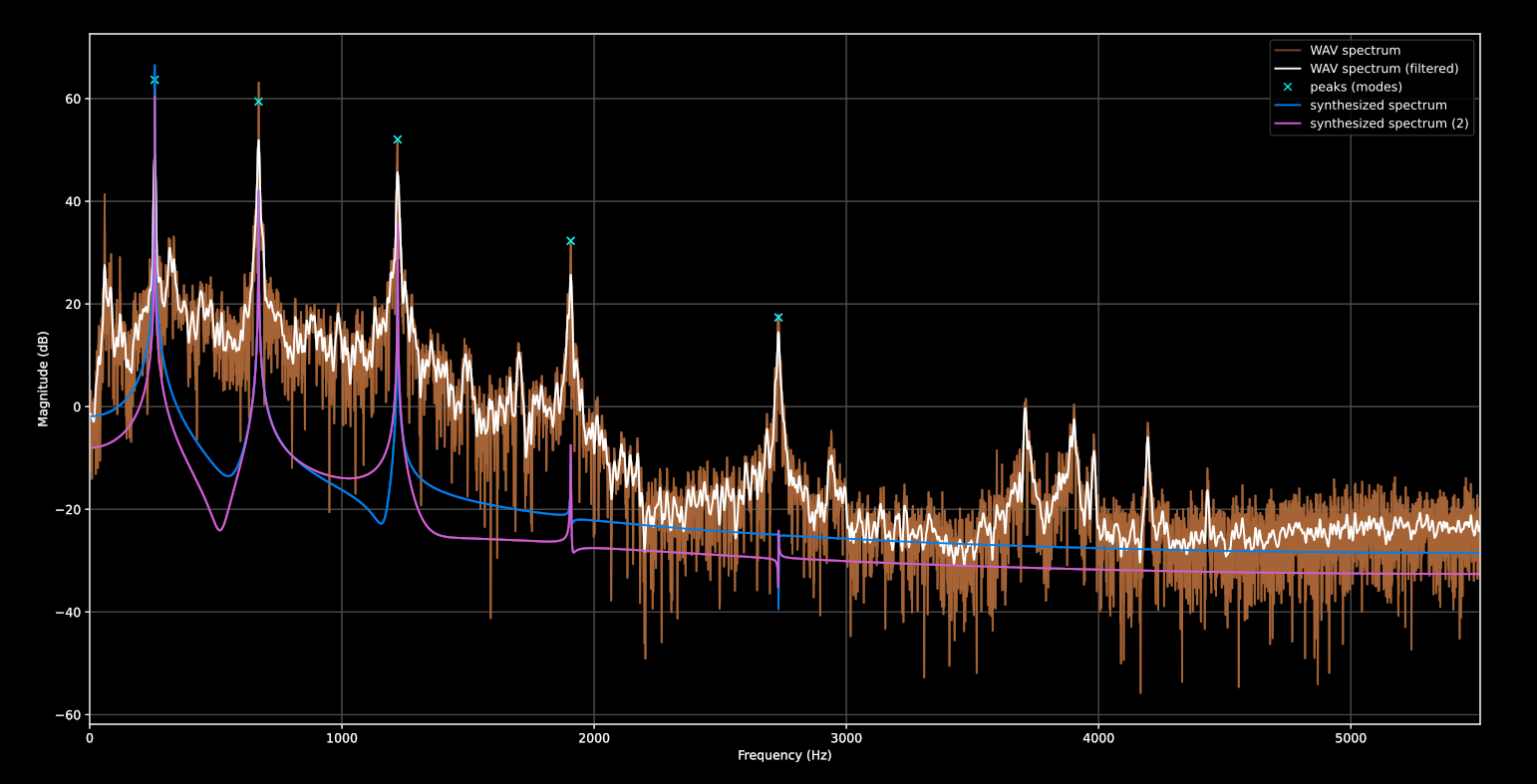Image resolution: width=1537 pixels, height=784 pixels.
Task: Click the peak marker near 1900 Hz
Action: point(570,241)
